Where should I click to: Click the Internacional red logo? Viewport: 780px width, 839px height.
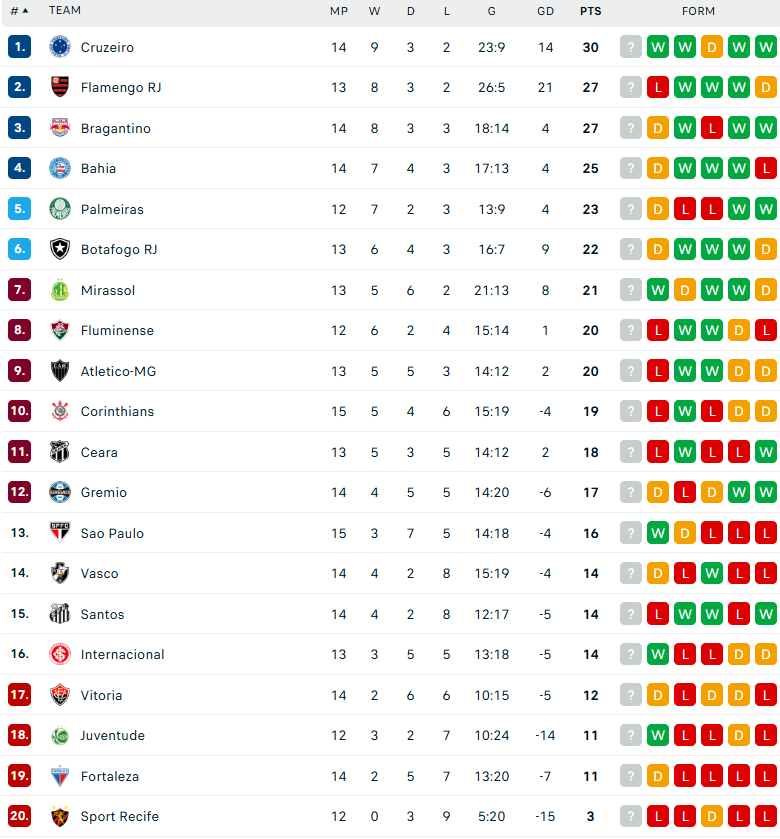point(60,654)
